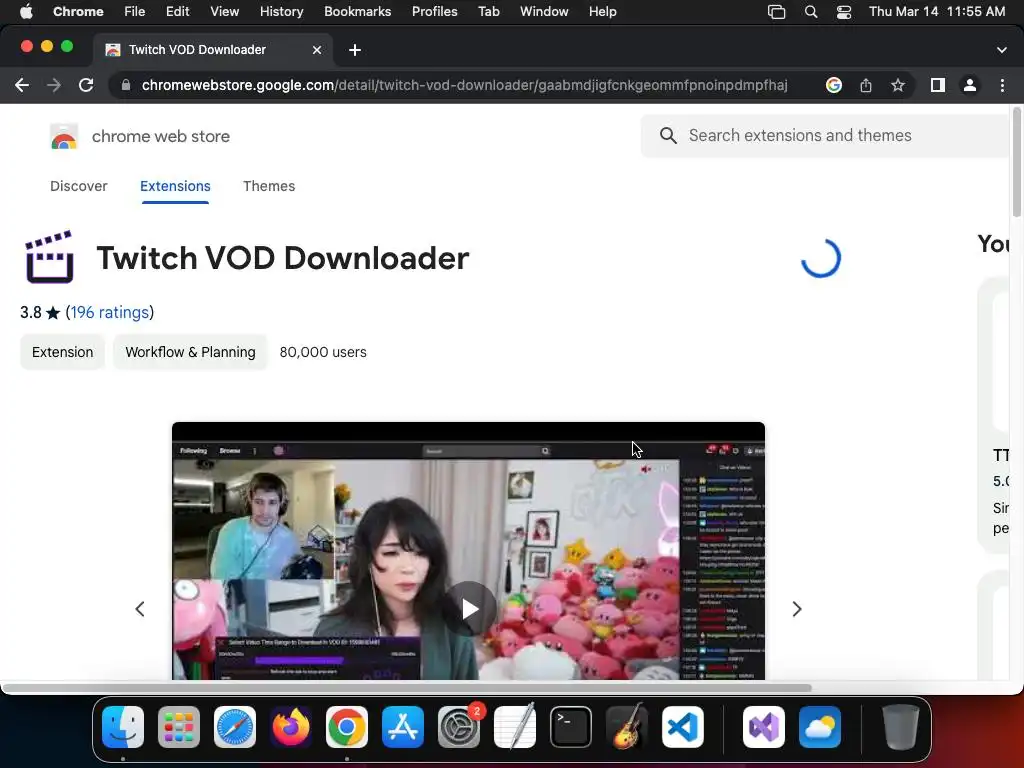1024x768 pixels.
Task: Open the Chrome application menu
Action: (78, 11)
